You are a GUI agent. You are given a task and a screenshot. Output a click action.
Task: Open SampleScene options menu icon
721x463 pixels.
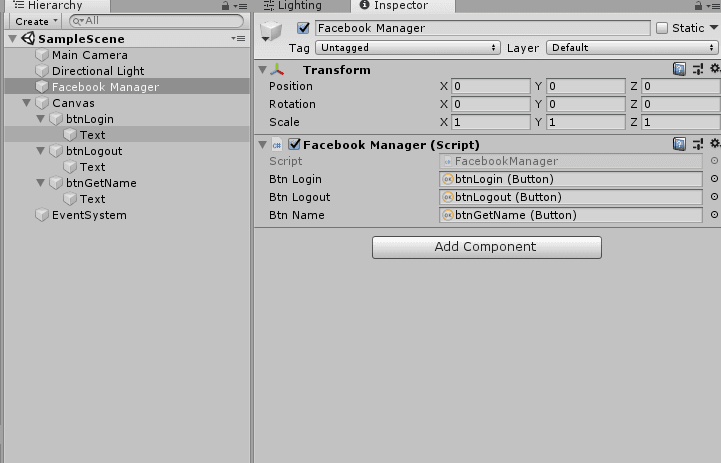pos(238,39)
